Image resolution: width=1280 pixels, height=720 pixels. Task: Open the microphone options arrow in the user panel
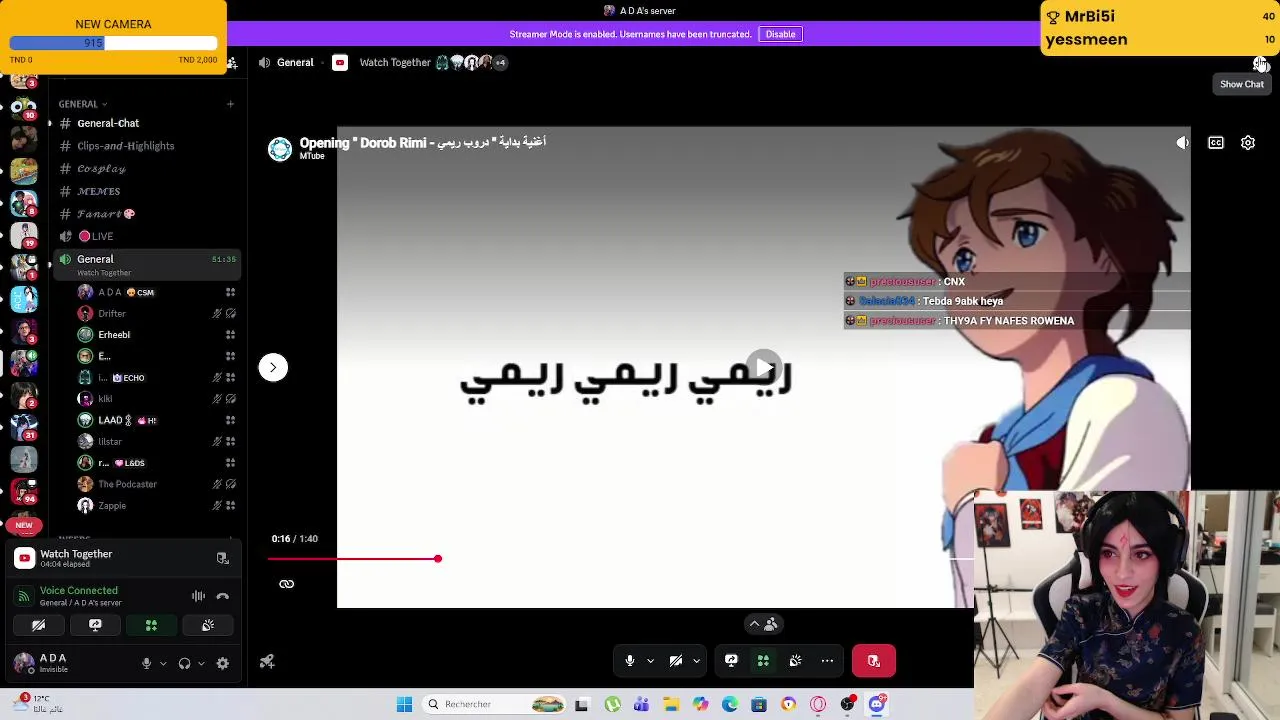[x=163, y=663]
